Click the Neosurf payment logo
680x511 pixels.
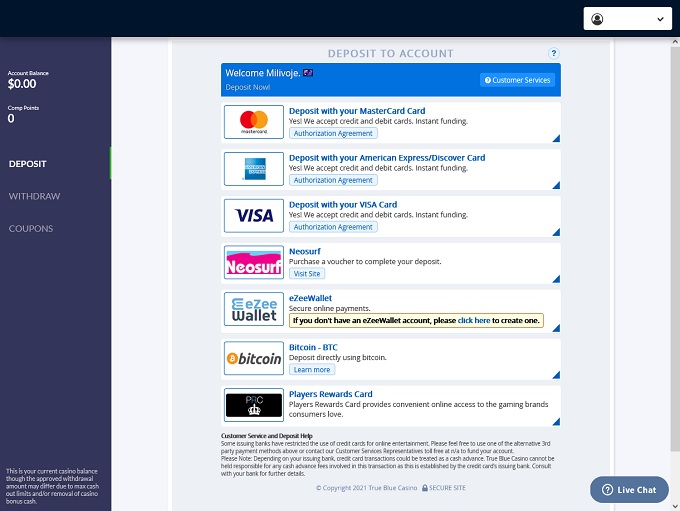coord(254,263)
